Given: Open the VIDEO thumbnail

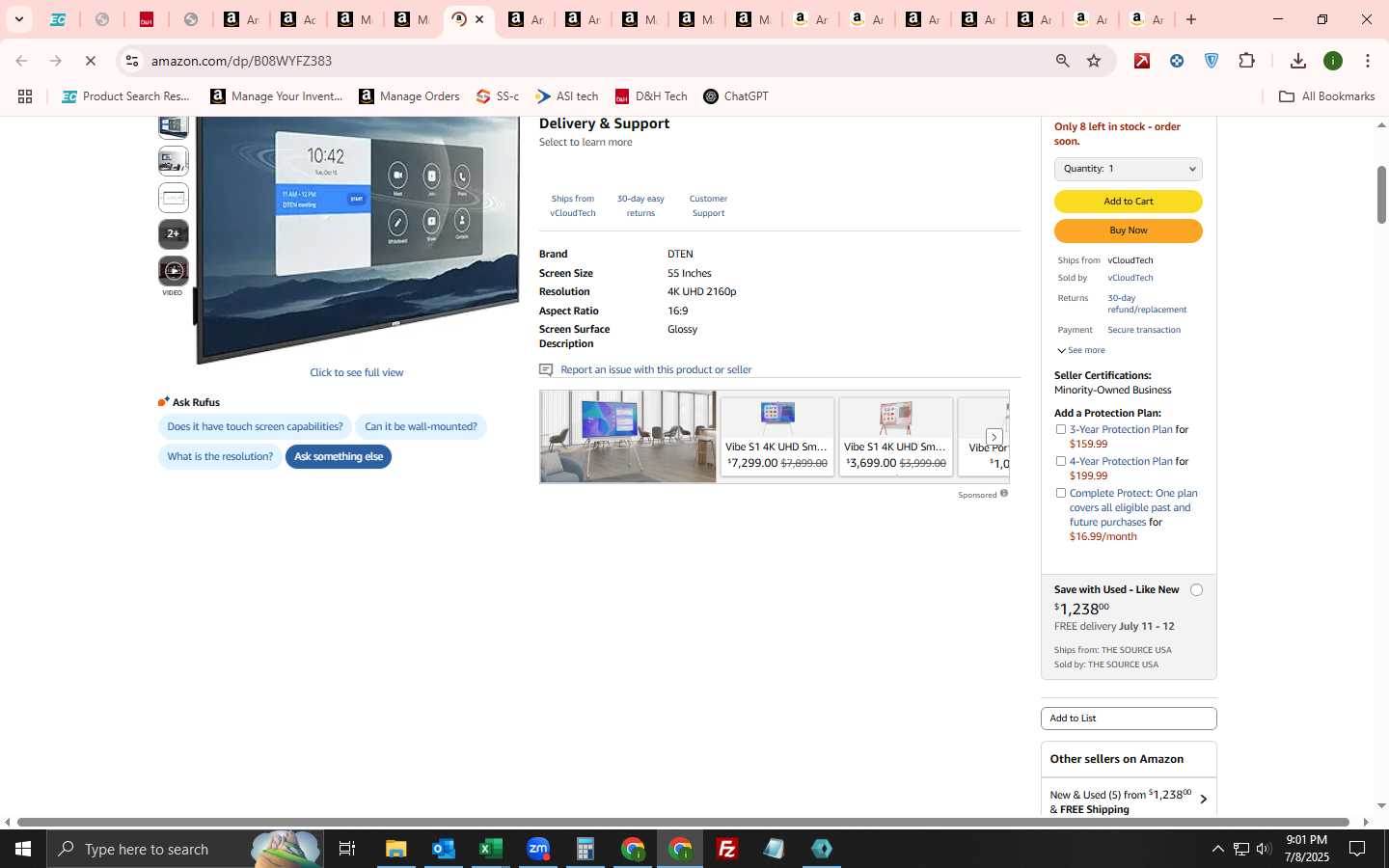Looking at the screenshot, I should coord(174,271).
